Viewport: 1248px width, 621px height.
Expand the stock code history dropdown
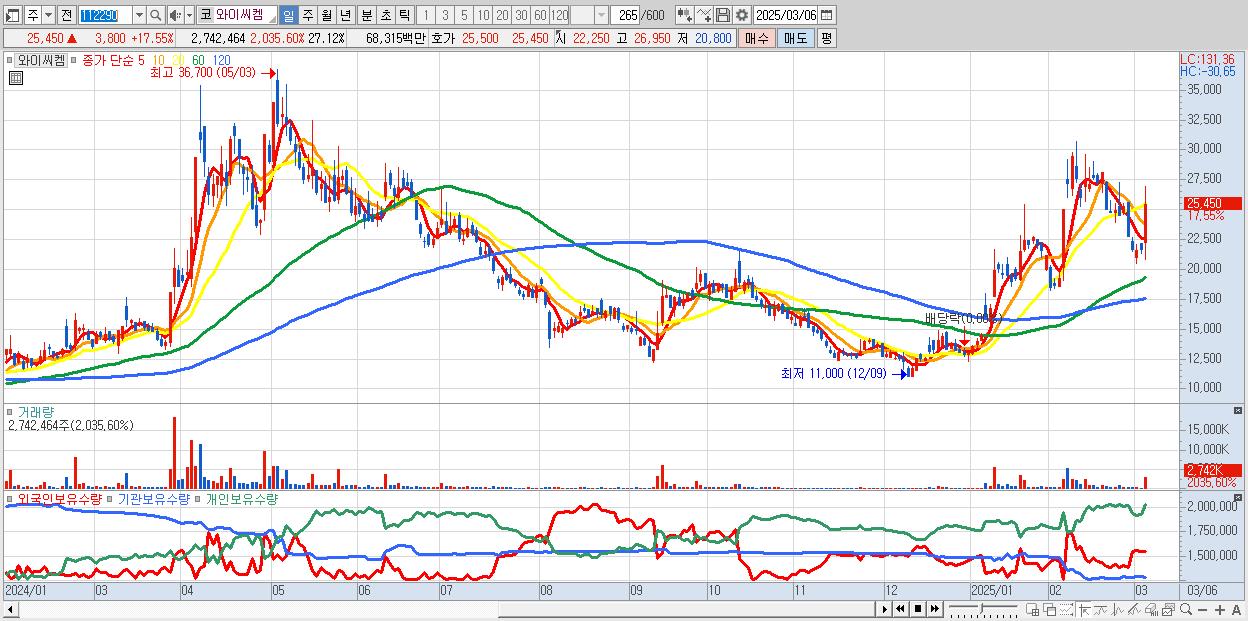[139, 15]
